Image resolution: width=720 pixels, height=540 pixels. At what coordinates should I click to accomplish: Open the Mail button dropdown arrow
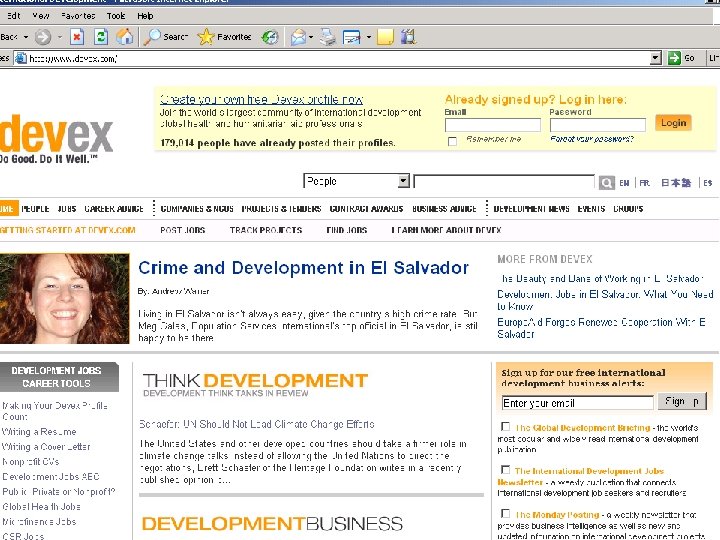[x=311, y=37]
